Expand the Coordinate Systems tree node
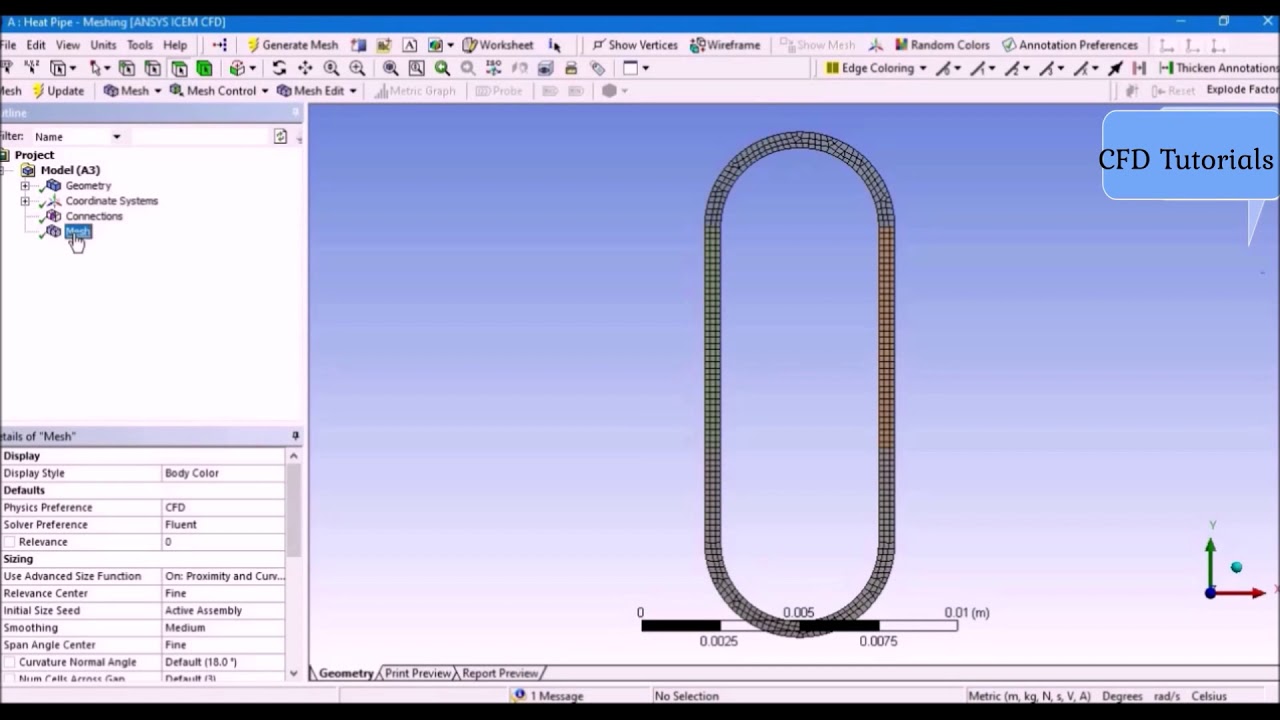 pos(25,201)
